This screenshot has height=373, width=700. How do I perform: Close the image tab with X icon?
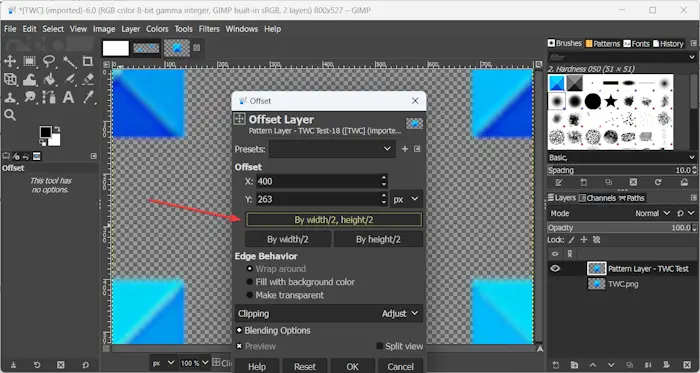pyautogui.click(x=197, y=48)
